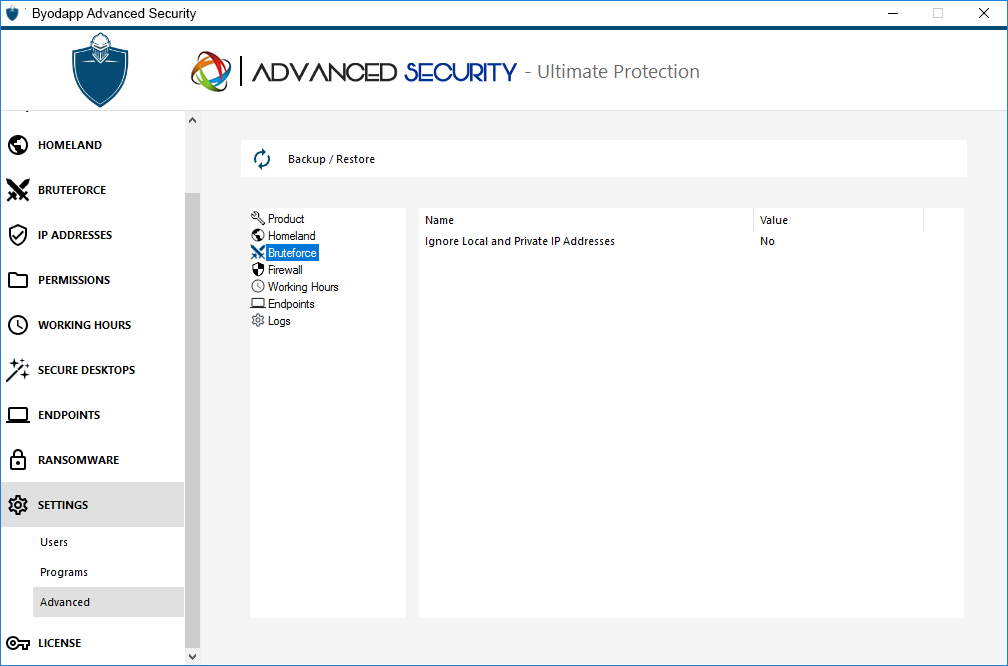This screenshot has width=1008, height=666.
Task: Click the Logs gear icon in tree
Action: pyautogui.click(x=258, y=320)
